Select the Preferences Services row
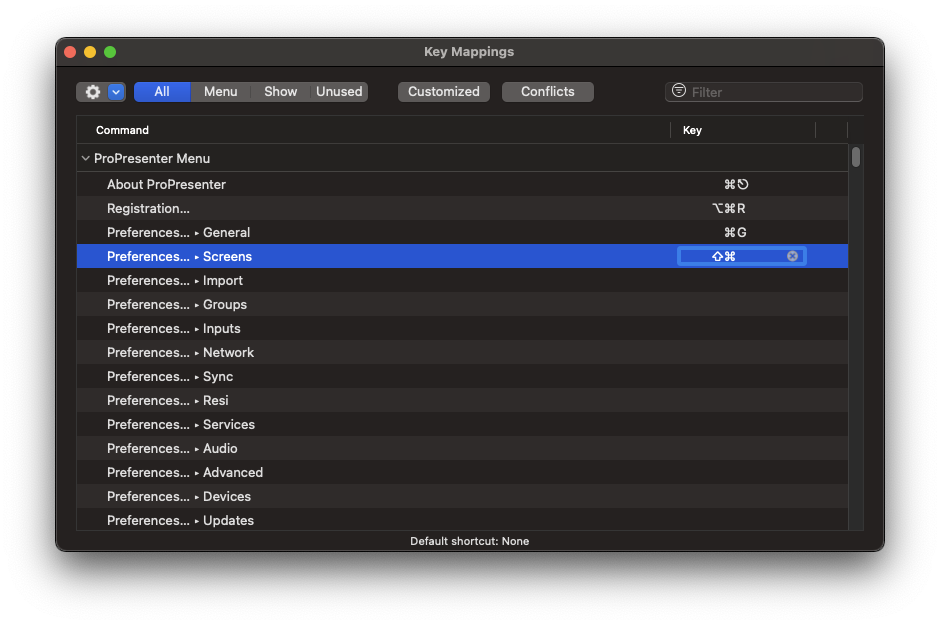Screen dimensions: 940x625 coord(462,424)
